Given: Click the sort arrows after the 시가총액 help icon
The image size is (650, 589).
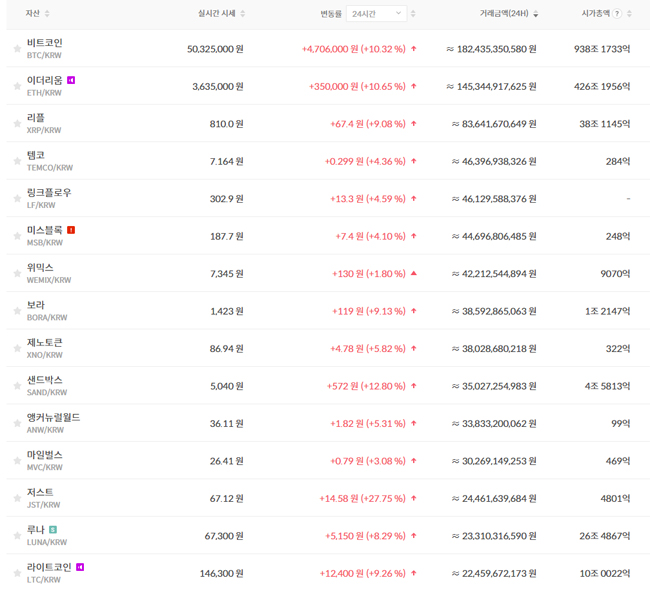Looking at the screenshot, I should tap(630, 14).
